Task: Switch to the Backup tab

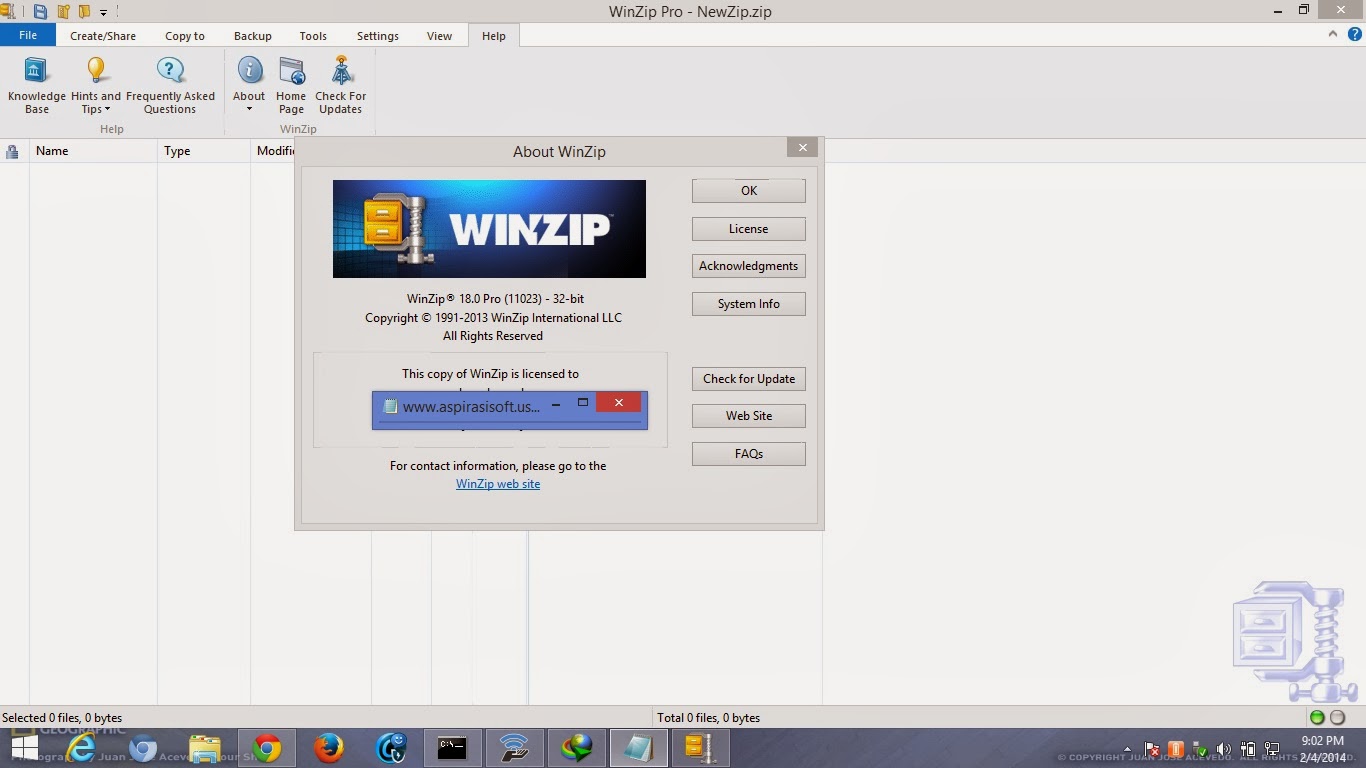Action: [253, 36]
